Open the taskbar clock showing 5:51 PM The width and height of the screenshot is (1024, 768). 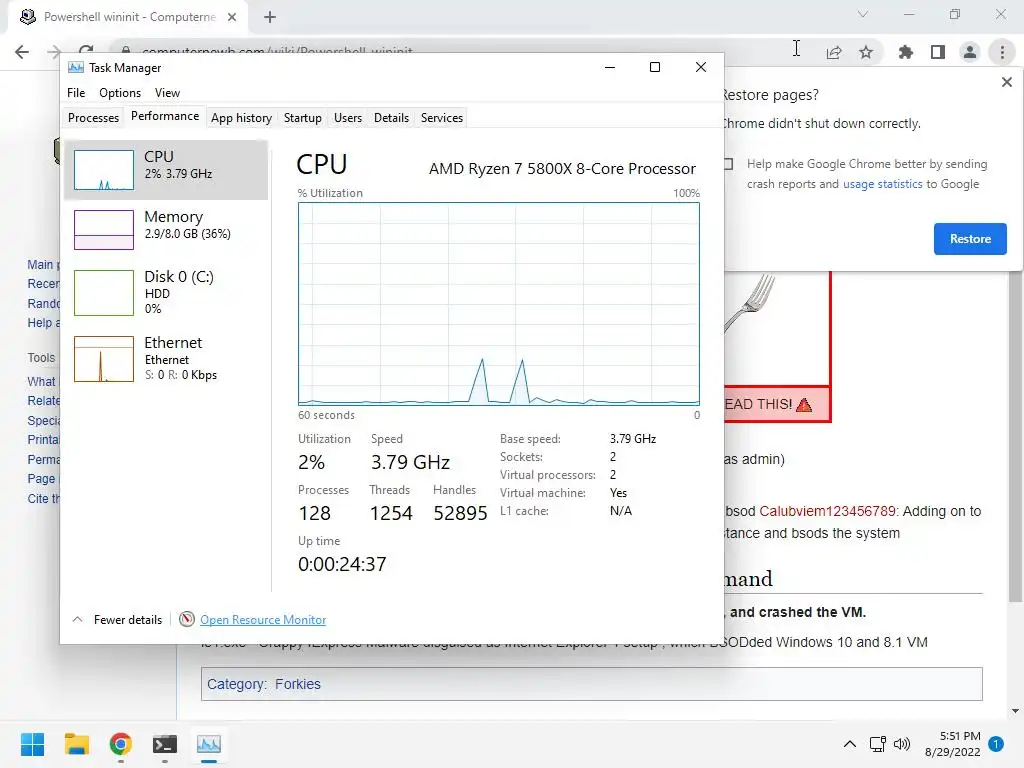coord(952,744)
